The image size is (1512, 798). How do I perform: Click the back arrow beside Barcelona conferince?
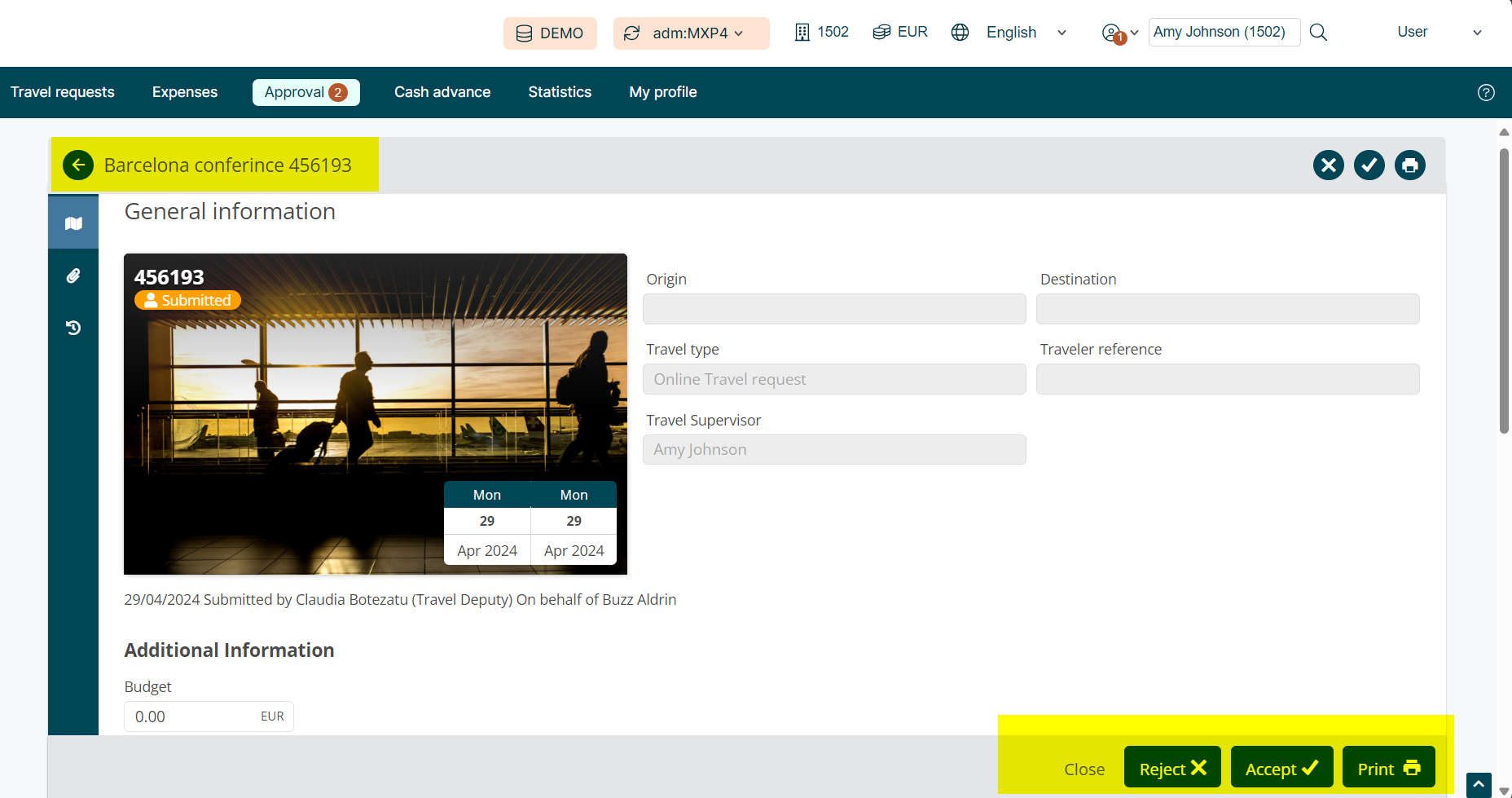pos(78,165)
